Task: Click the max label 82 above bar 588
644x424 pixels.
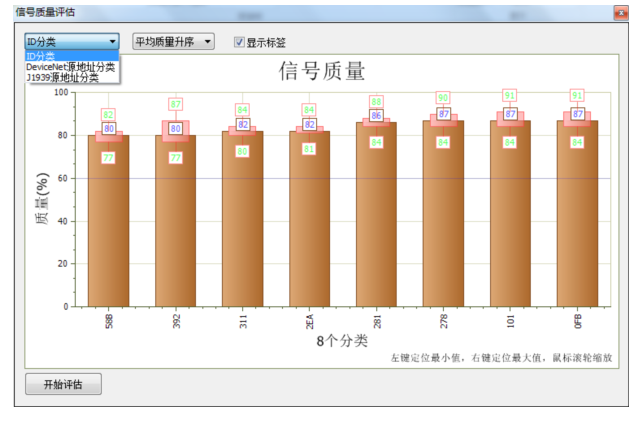Action: (108, 115)
